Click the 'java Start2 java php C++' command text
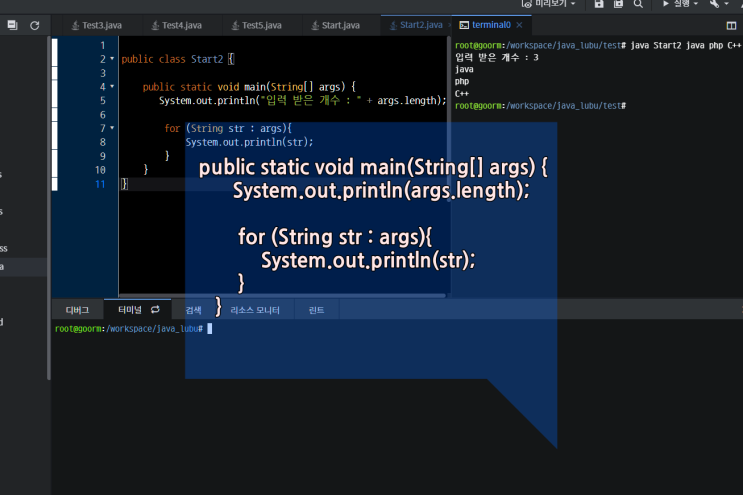The width and height of the screenshot is (743, 495). coord(685,45)
